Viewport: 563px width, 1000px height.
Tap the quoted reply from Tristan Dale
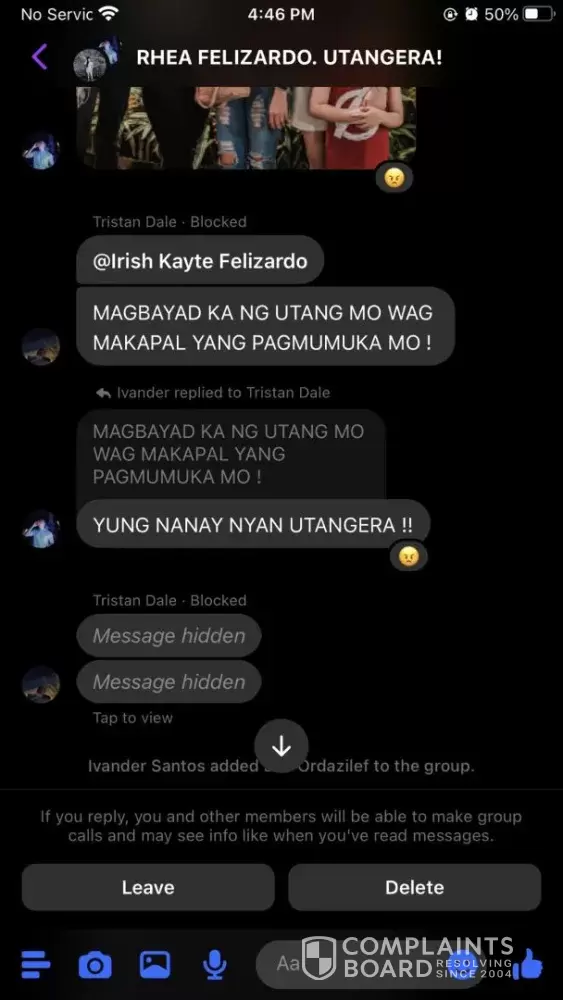point(231,454)
